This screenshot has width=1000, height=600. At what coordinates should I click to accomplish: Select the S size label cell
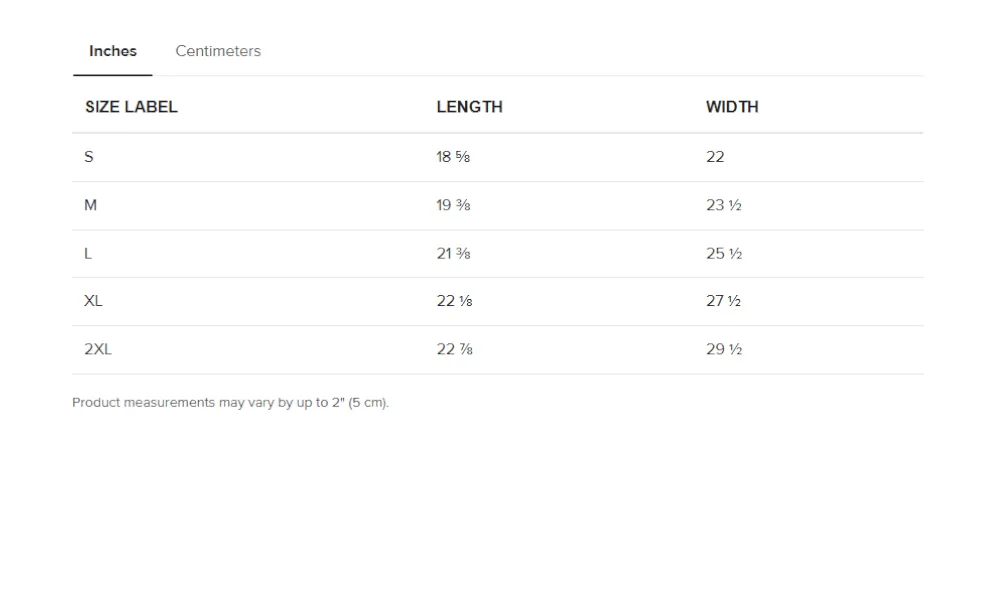click(x=89, y=157)
